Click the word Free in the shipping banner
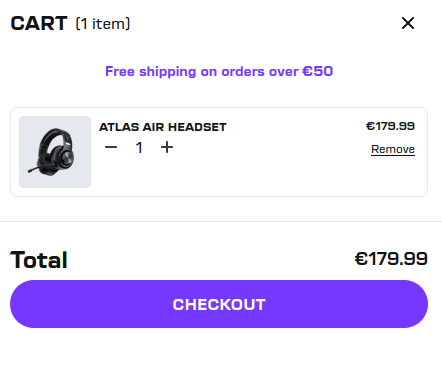Viewport: 442px width, 377px height. point(120,71)
